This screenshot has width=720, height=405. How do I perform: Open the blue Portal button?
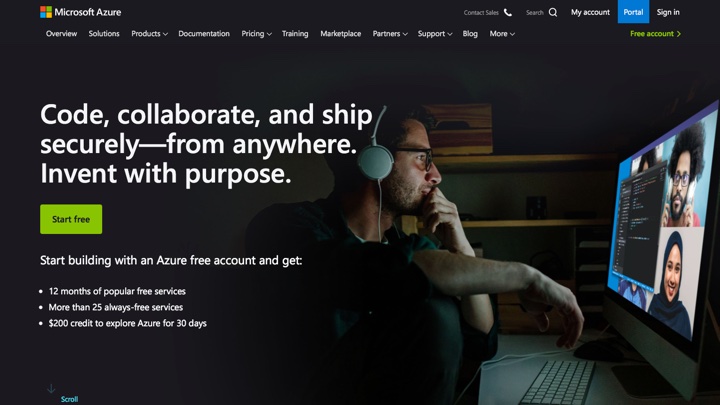pos(633,11)
